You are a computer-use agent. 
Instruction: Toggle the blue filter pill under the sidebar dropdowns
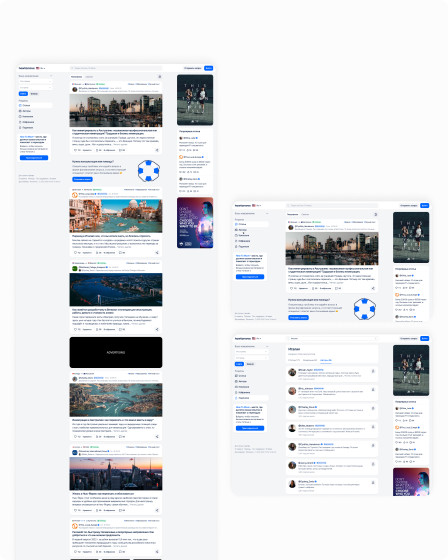click(x=23, y=94)
